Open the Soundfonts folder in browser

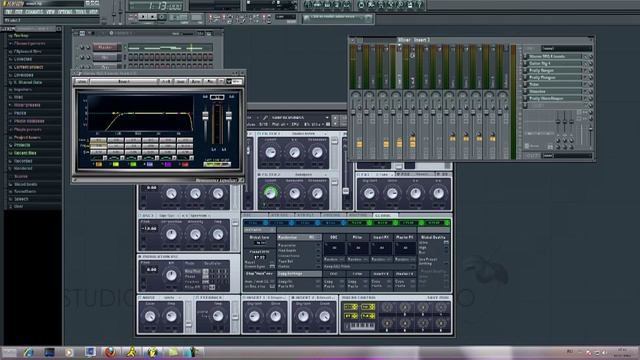[x=25, y=191]
